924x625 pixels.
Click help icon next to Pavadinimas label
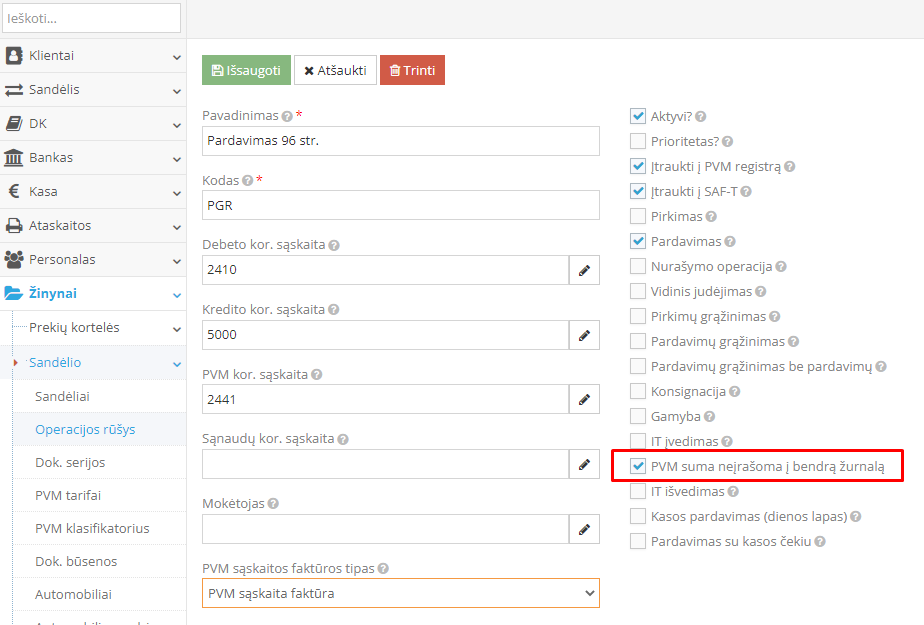click(x=287, y=116)
